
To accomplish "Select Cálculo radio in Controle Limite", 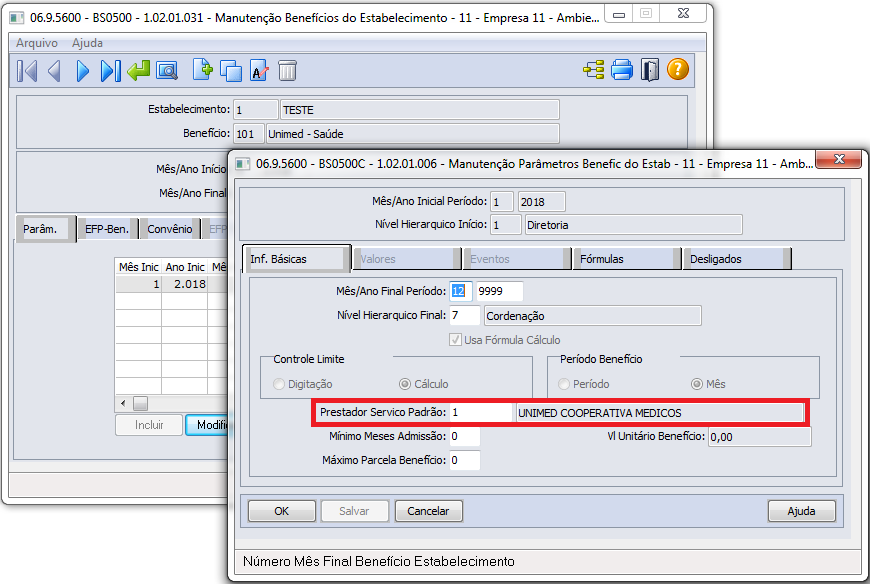I will (x=405, y=384).
